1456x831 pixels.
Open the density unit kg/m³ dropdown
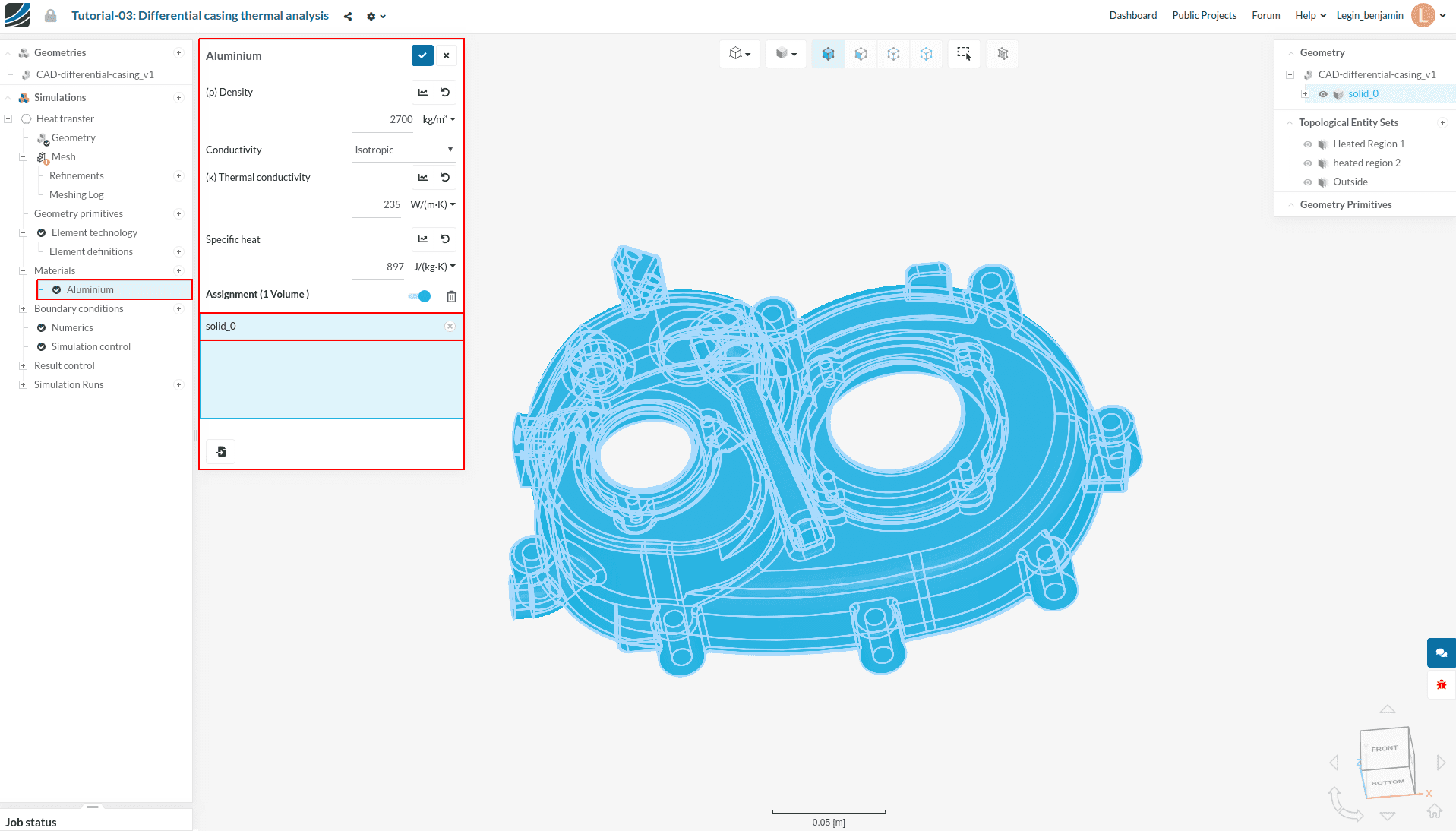point(439,119)
